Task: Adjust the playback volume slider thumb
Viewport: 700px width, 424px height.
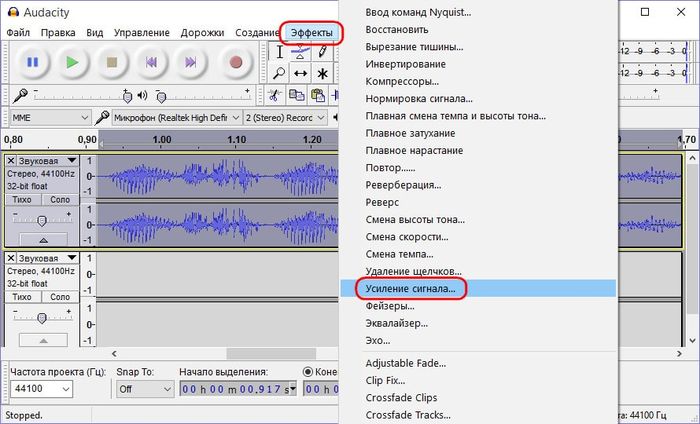Action: 162,96
